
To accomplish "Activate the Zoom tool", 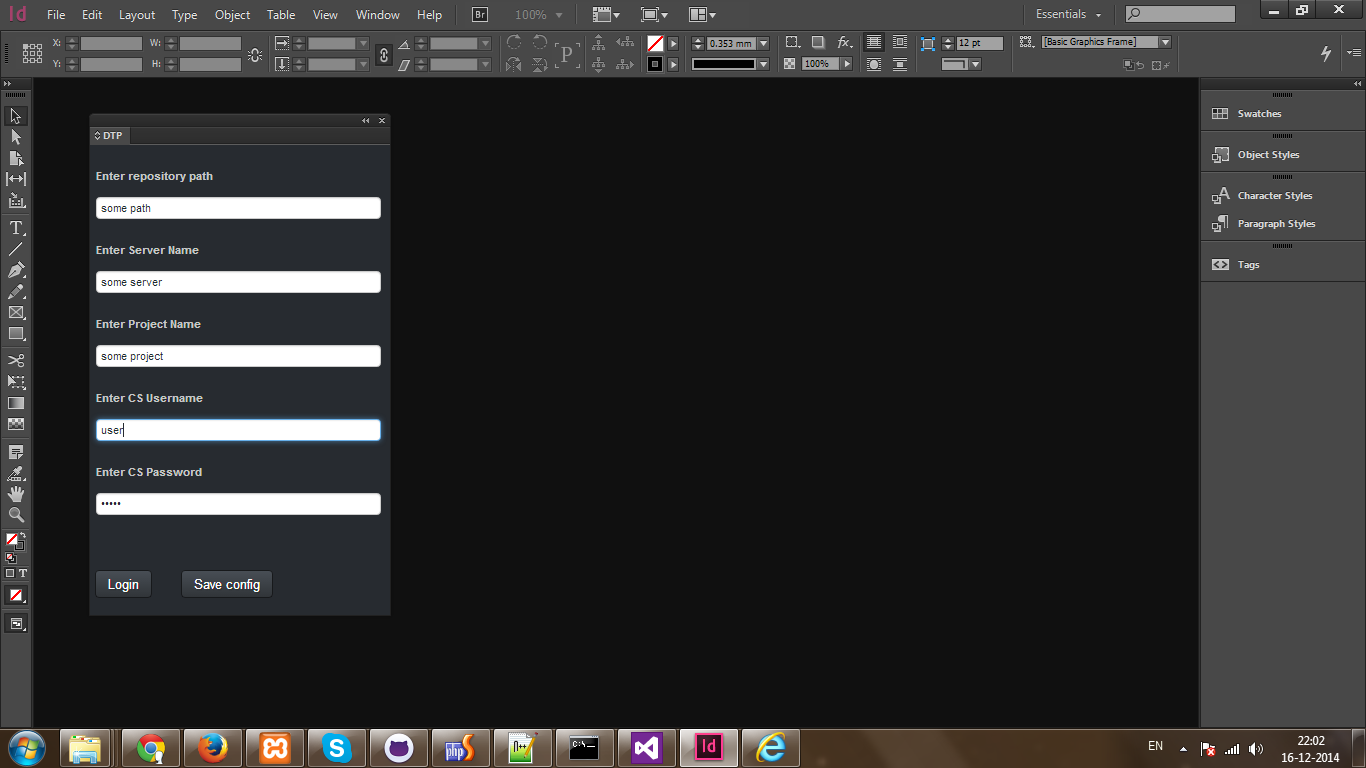I will point(16,515).
